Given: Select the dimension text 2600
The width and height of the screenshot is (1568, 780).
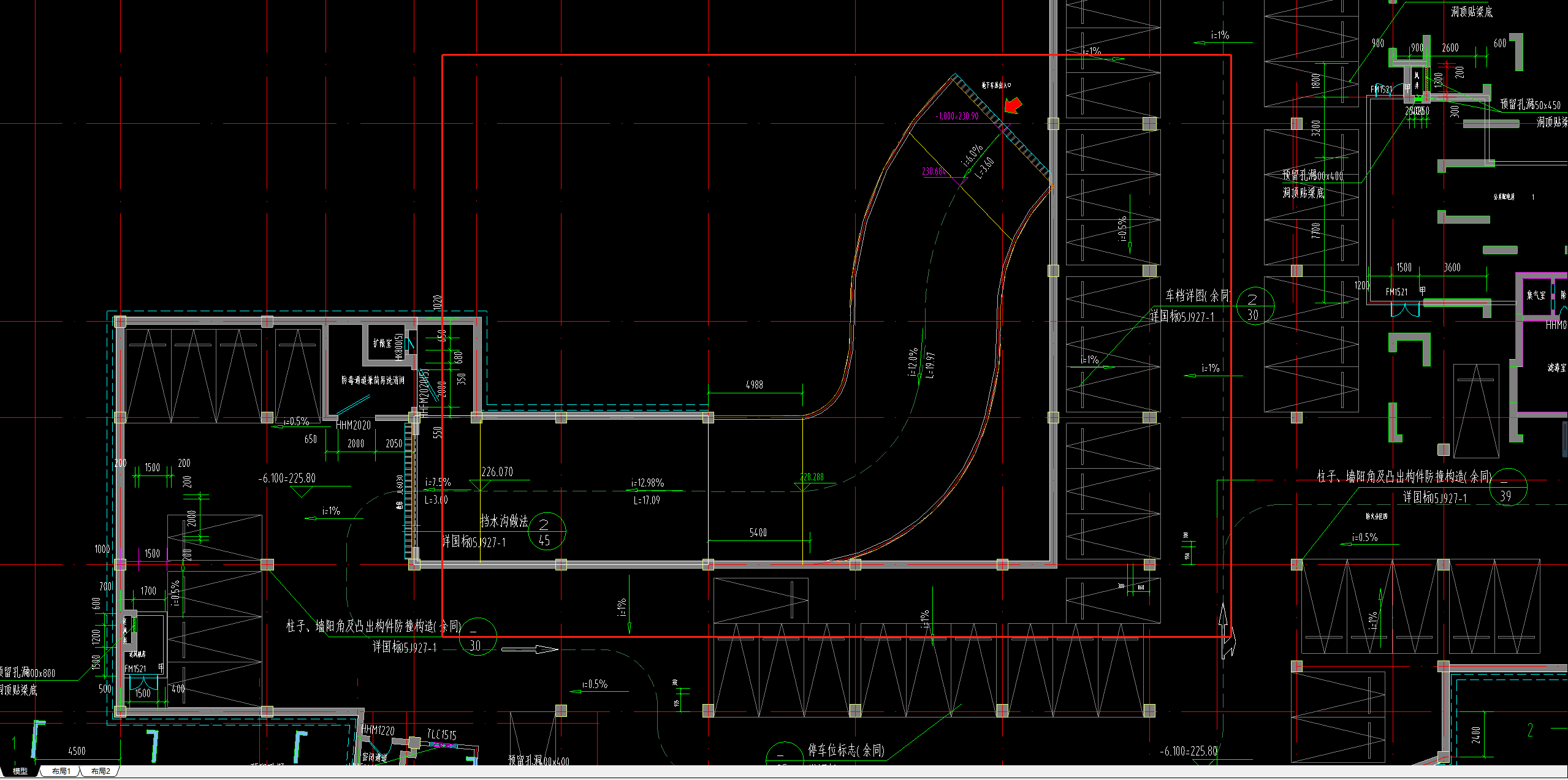Looking at the screenshot, I should pyautogui.click(x=1450, y=48).
